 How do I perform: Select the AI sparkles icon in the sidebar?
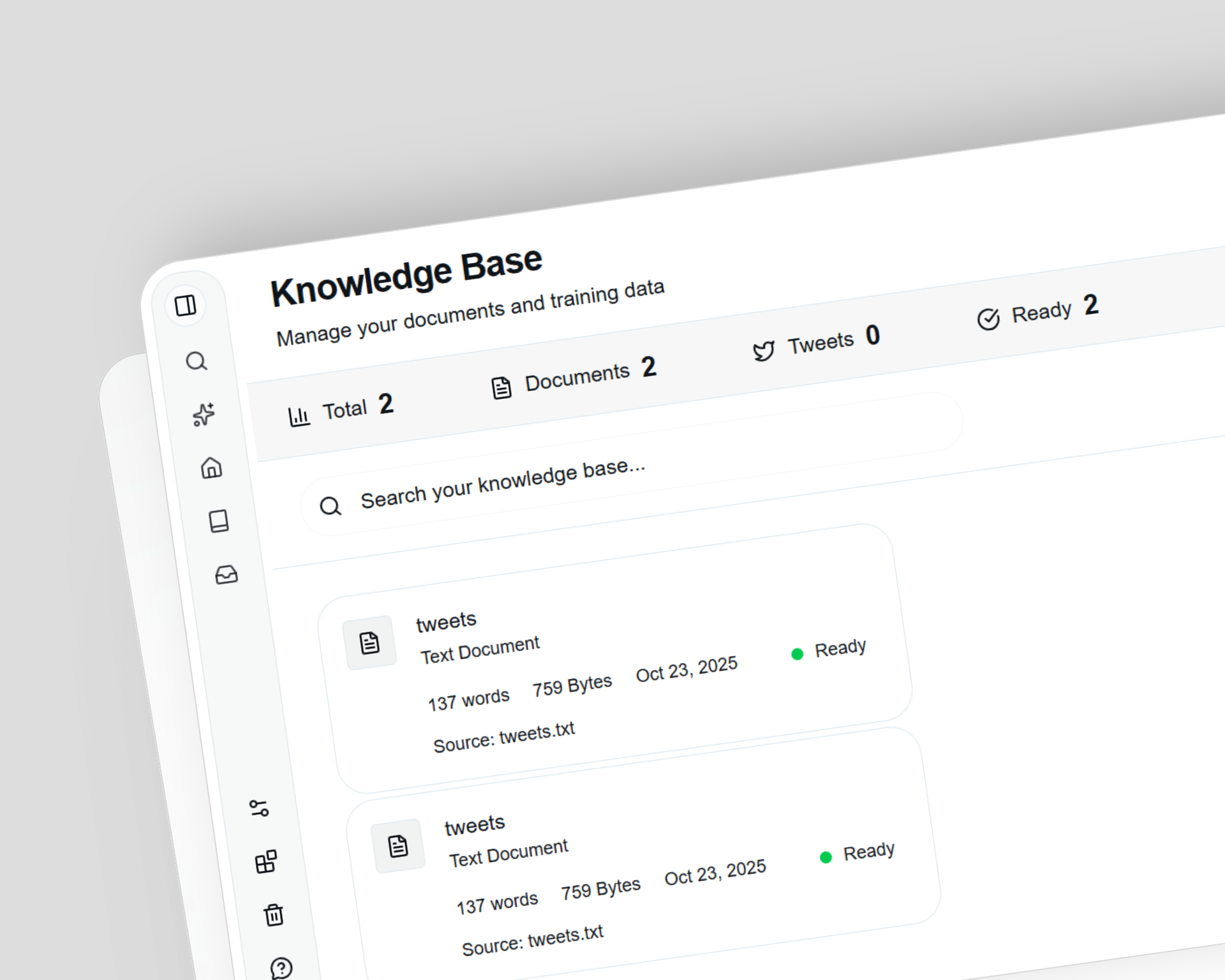click(x=203, y=415)
